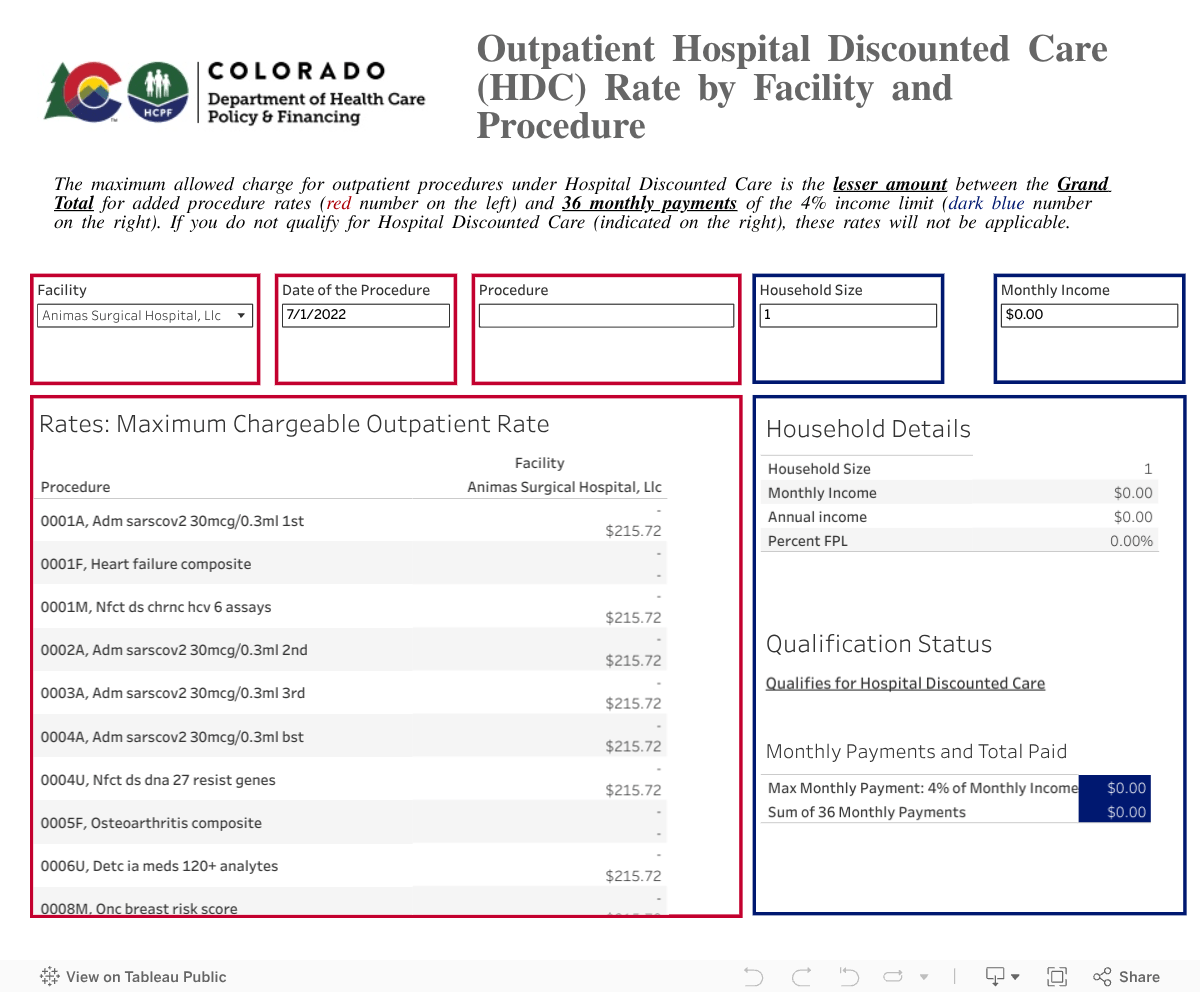
Task: Click the Sum of 36 Monthly Payments $0.00 cell
Action: 1115,812
